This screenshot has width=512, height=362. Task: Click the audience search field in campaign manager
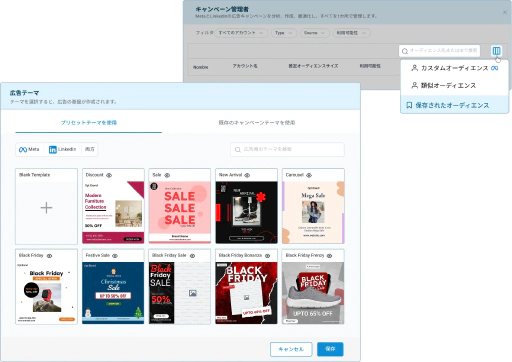coord(439,51)
